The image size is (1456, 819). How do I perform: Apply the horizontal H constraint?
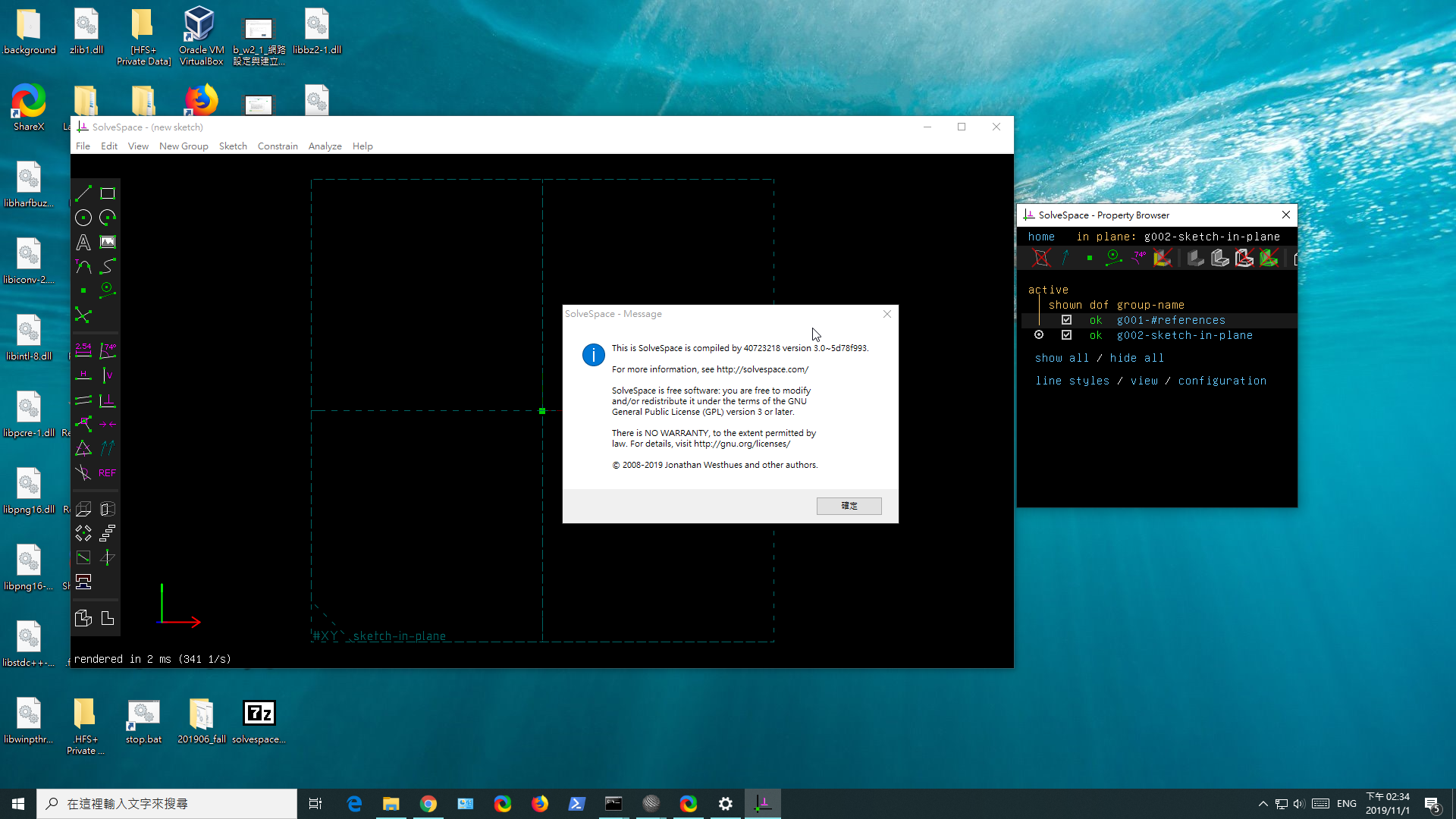tap(83, 375)
